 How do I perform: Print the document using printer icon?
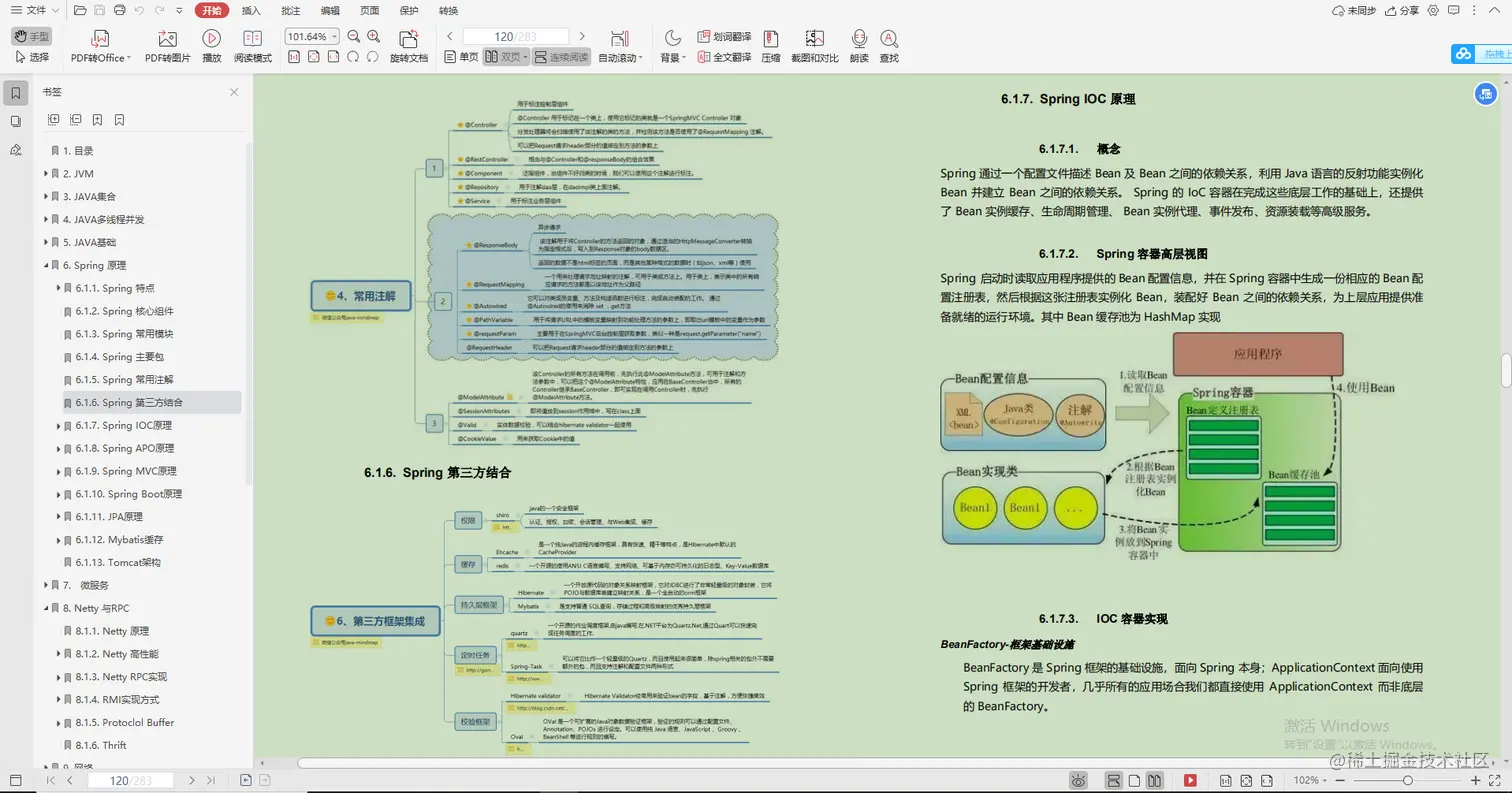(x=120, y=10)
